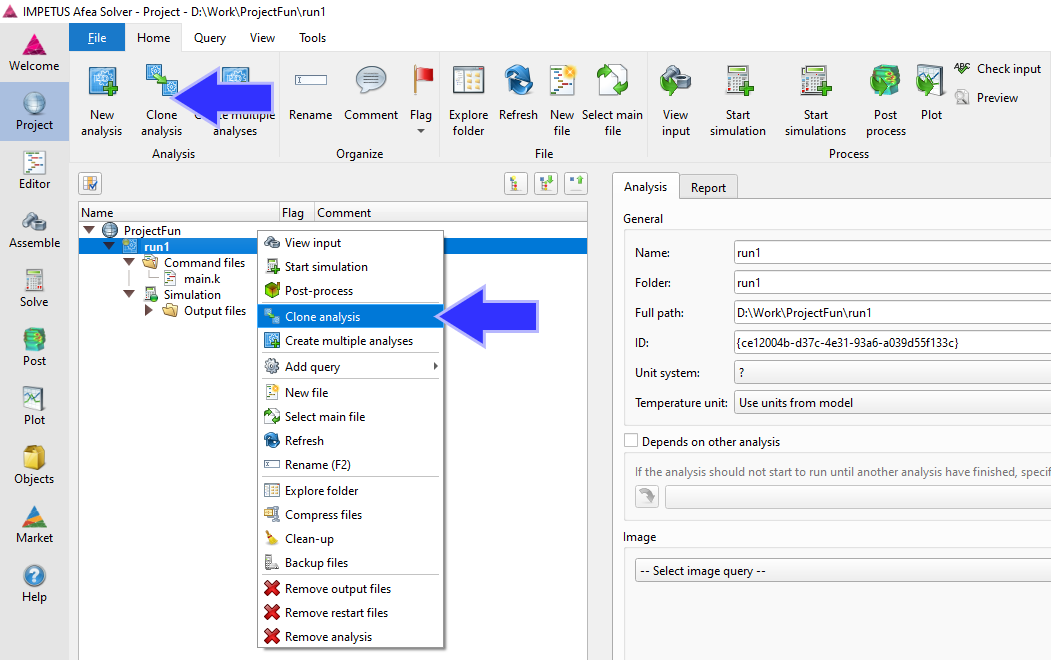Click Start simulations ribbon button

815,101
